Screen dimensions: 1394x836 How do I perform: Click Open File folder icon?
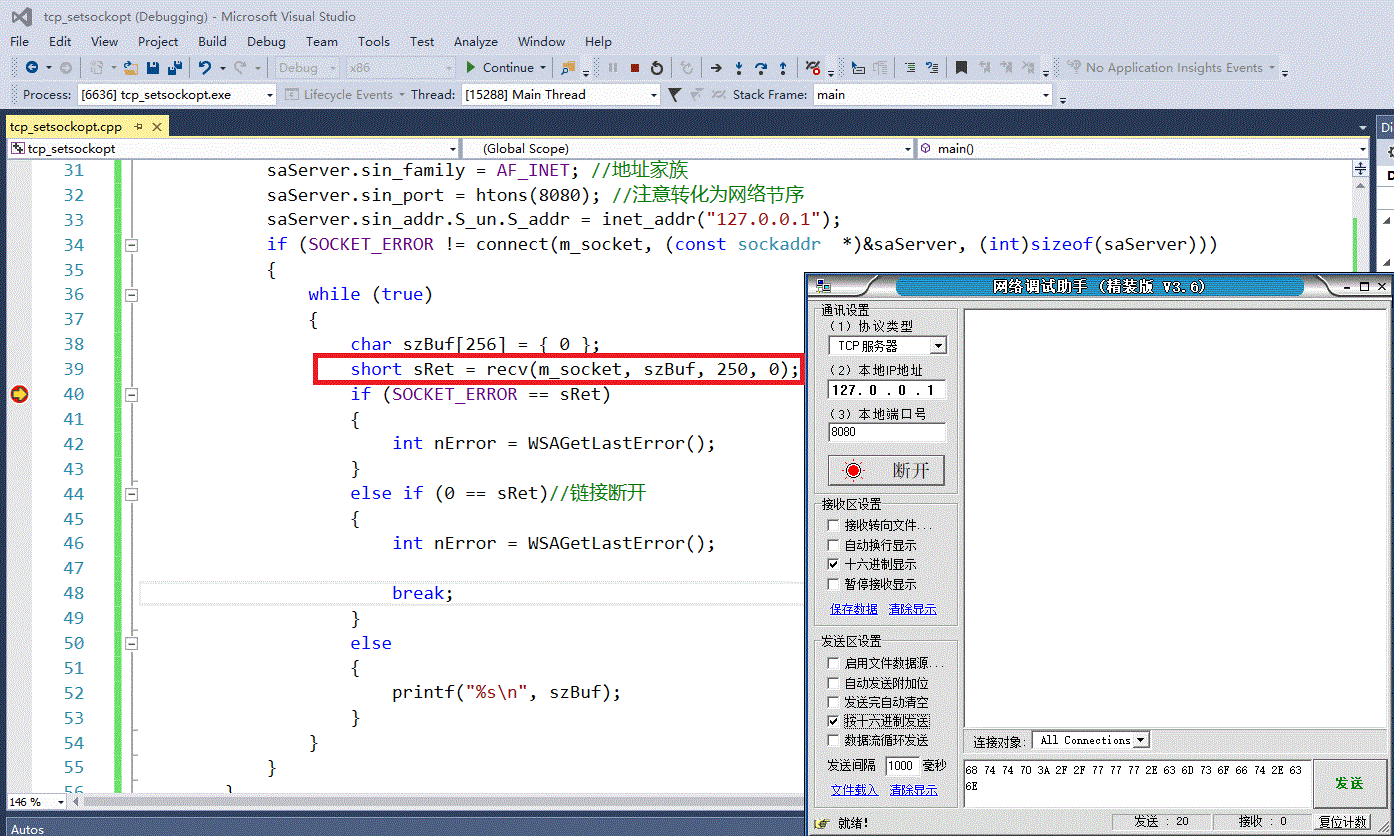130,68
